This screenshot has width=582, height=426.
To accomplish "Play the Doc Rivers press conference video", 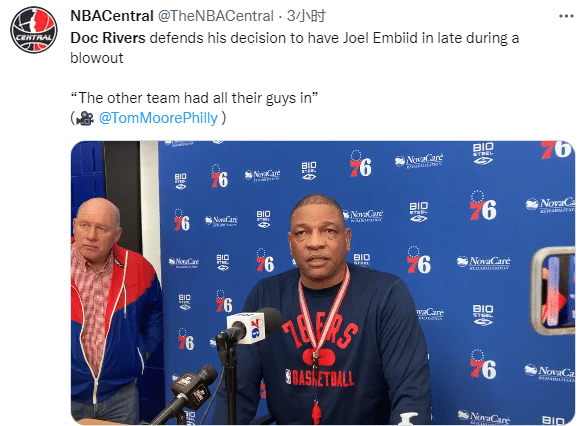I will pyautogui.click(x=323, y=283).
